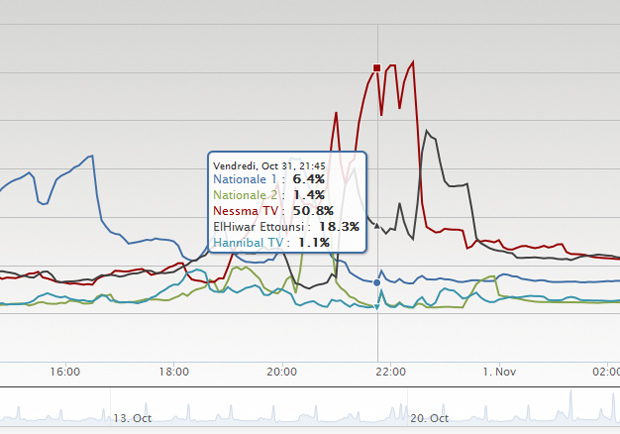The height and width of the screenshot is (434, 620).
Task: Click 'Nationale 2' in the tooltip
Action: tap(245, 195)
